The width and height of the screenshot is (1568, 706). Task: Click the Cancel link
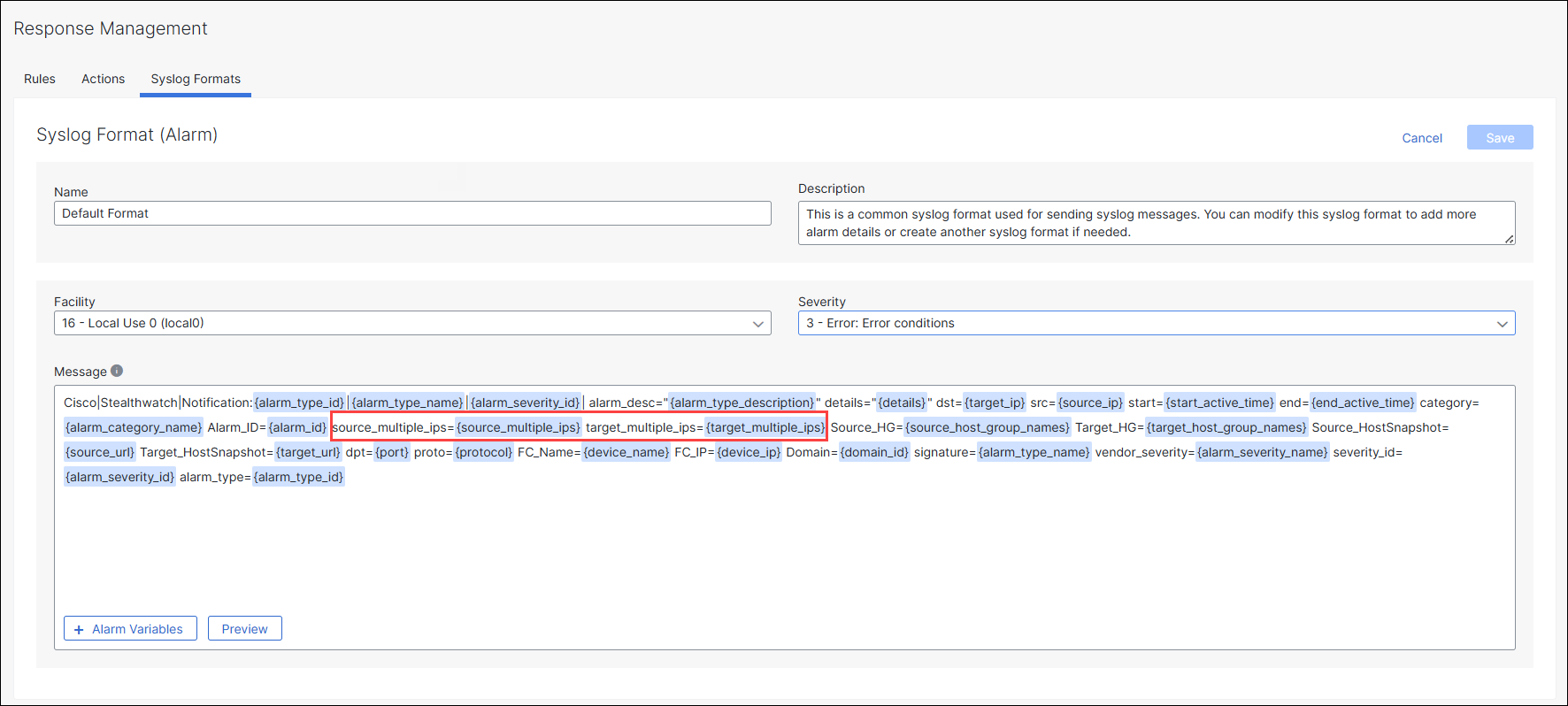click(x=1421, y=138)
